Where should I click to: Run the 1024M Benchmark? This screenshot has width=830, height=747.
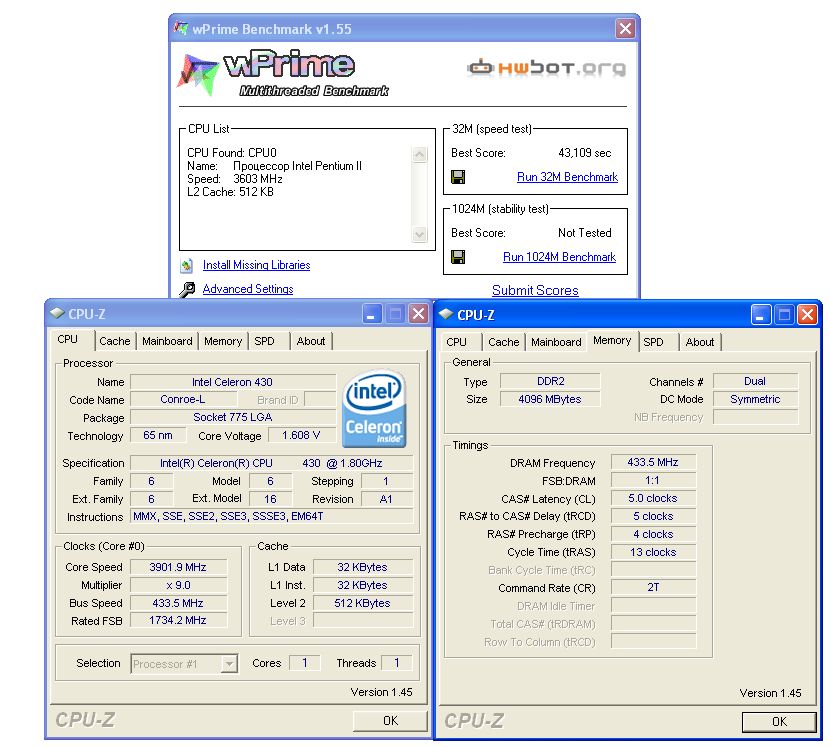559,257
